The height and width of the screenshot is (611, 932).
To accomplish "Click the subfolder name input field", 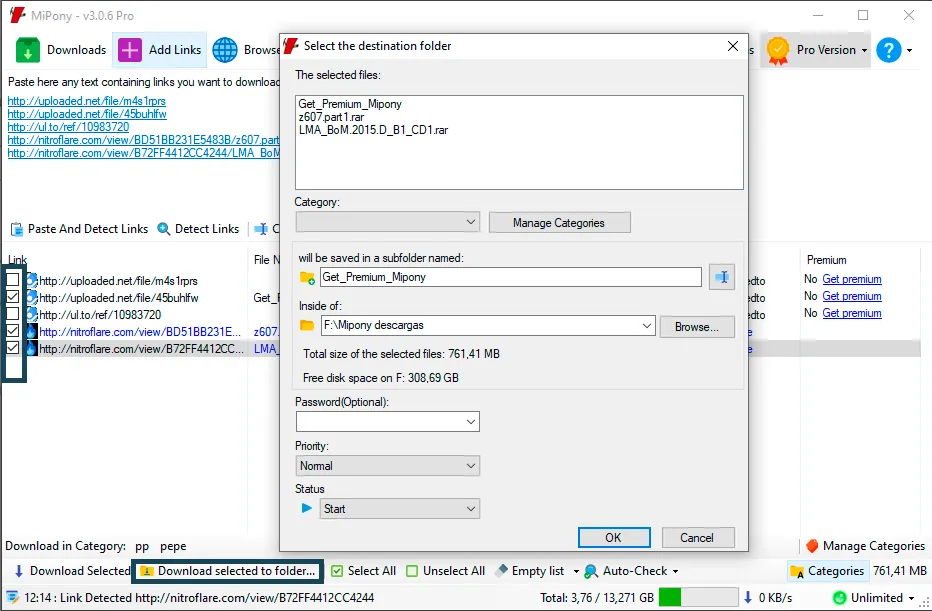I will click(511, 277).
